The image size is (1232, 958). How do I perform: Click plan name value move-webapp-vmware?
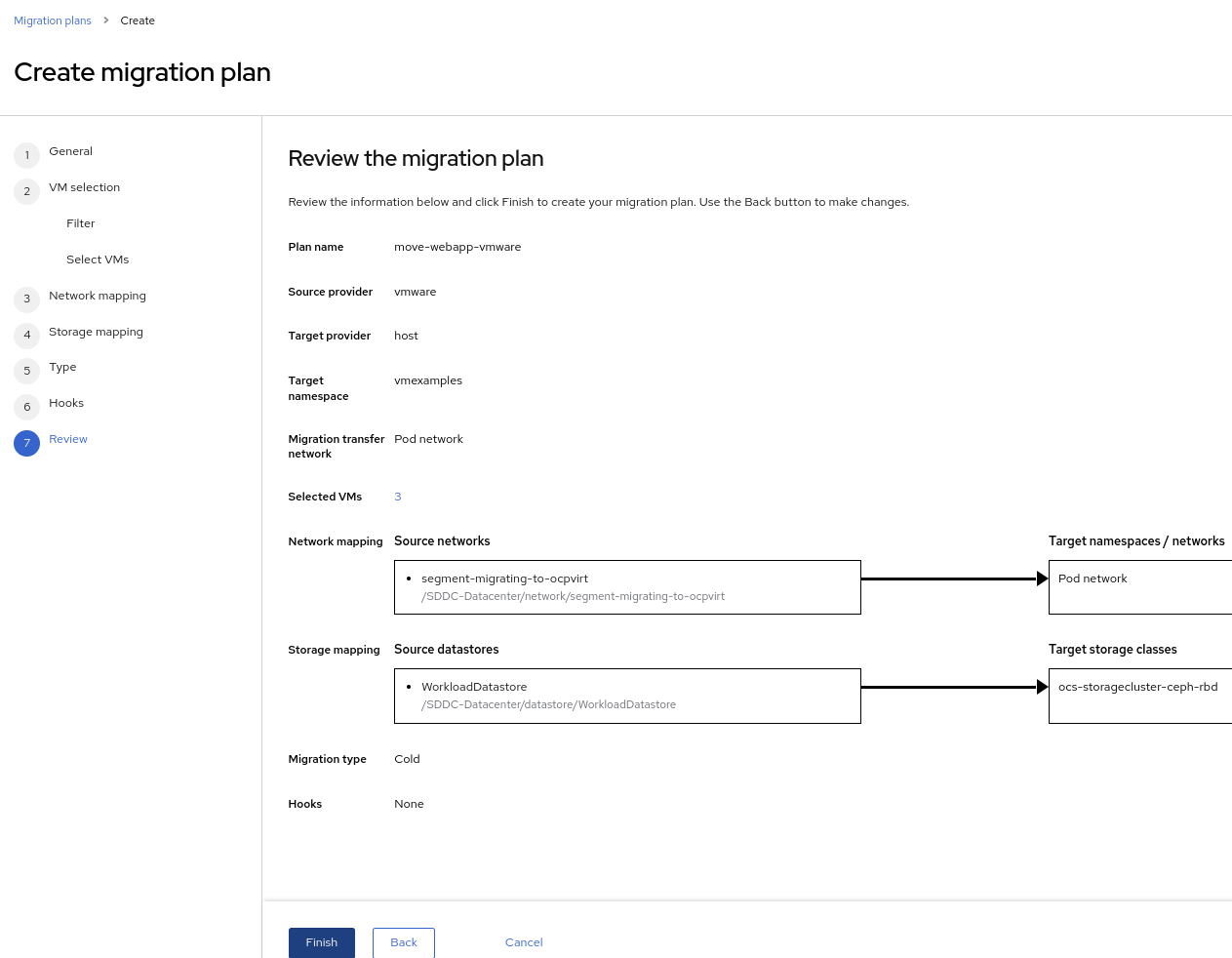pyautogui.click(x=457, y=247)
